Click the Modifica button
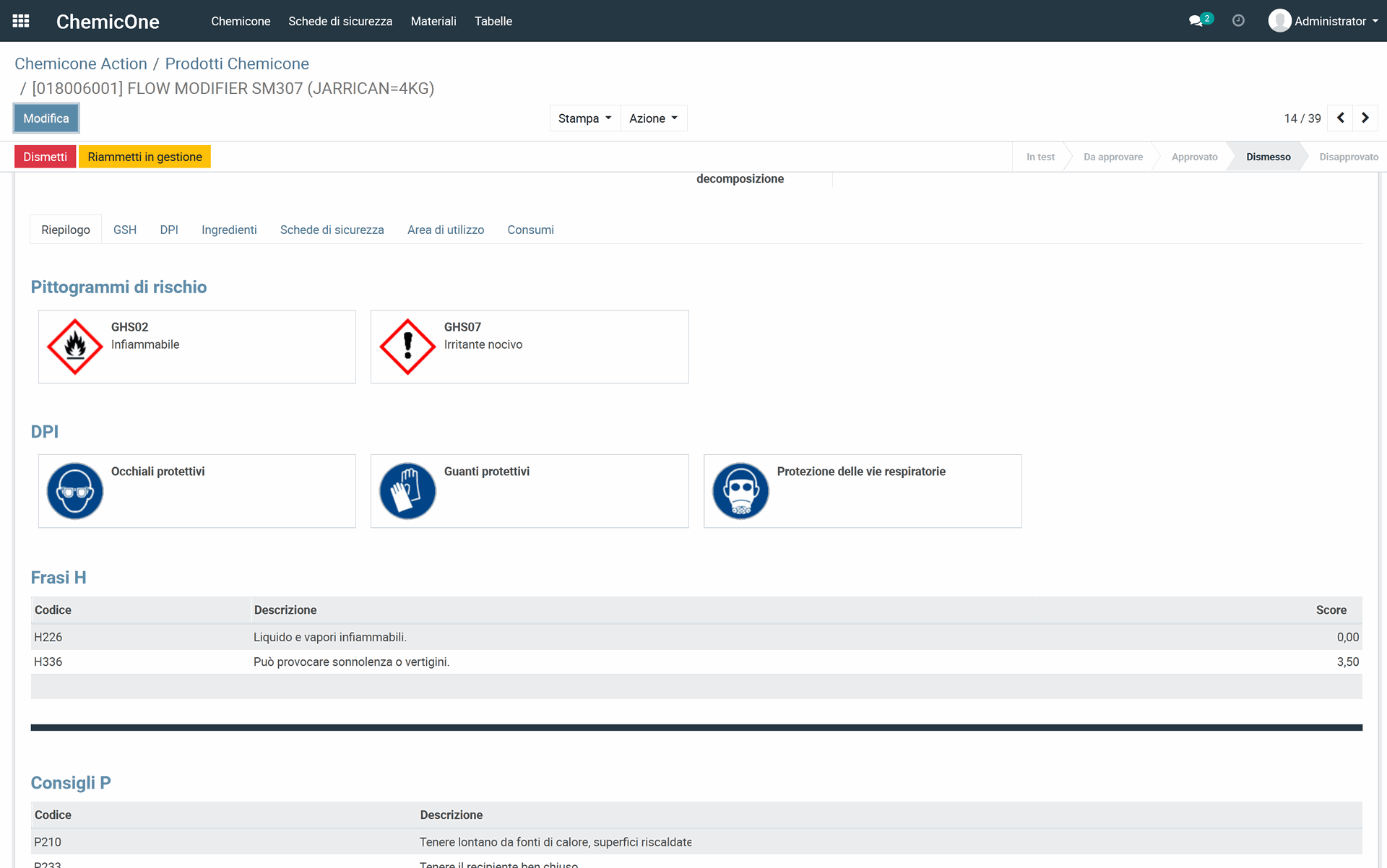 46,118
